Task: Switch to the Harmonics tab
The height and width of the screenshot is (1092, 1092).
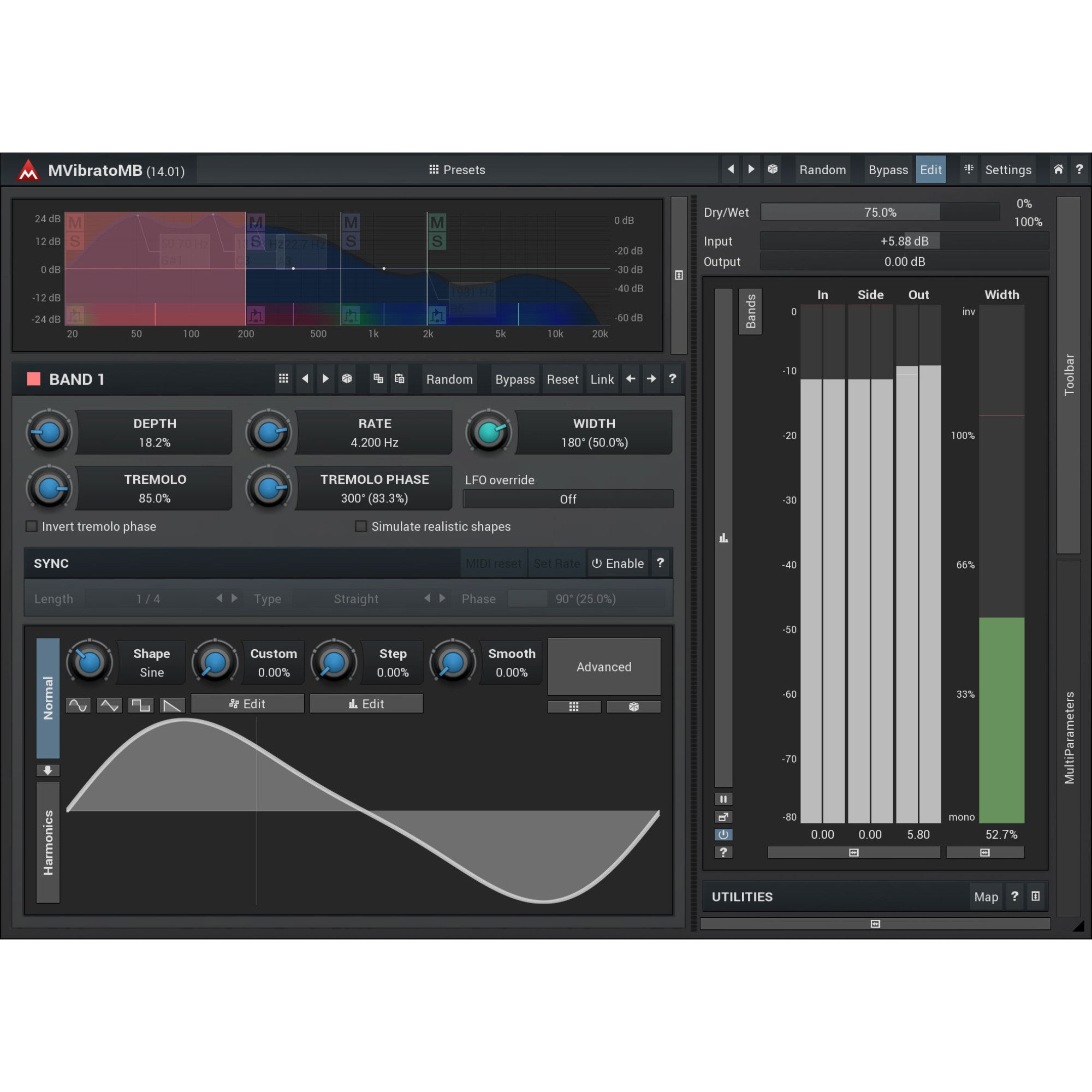Action: (x=48, y=842)
